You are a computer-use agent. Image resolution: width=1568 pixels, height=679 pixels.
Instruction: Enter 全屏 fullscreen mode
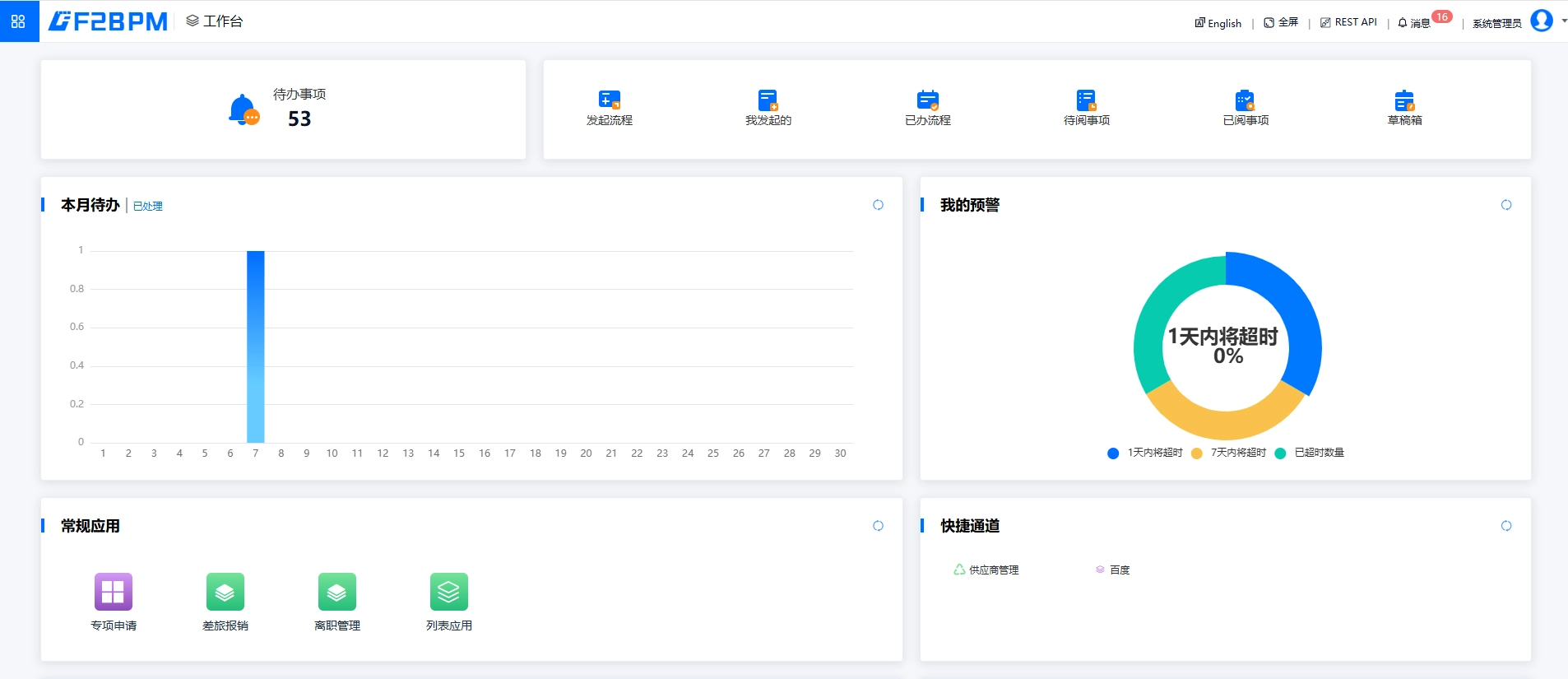pyautogui.click(x=1281, y=22)
